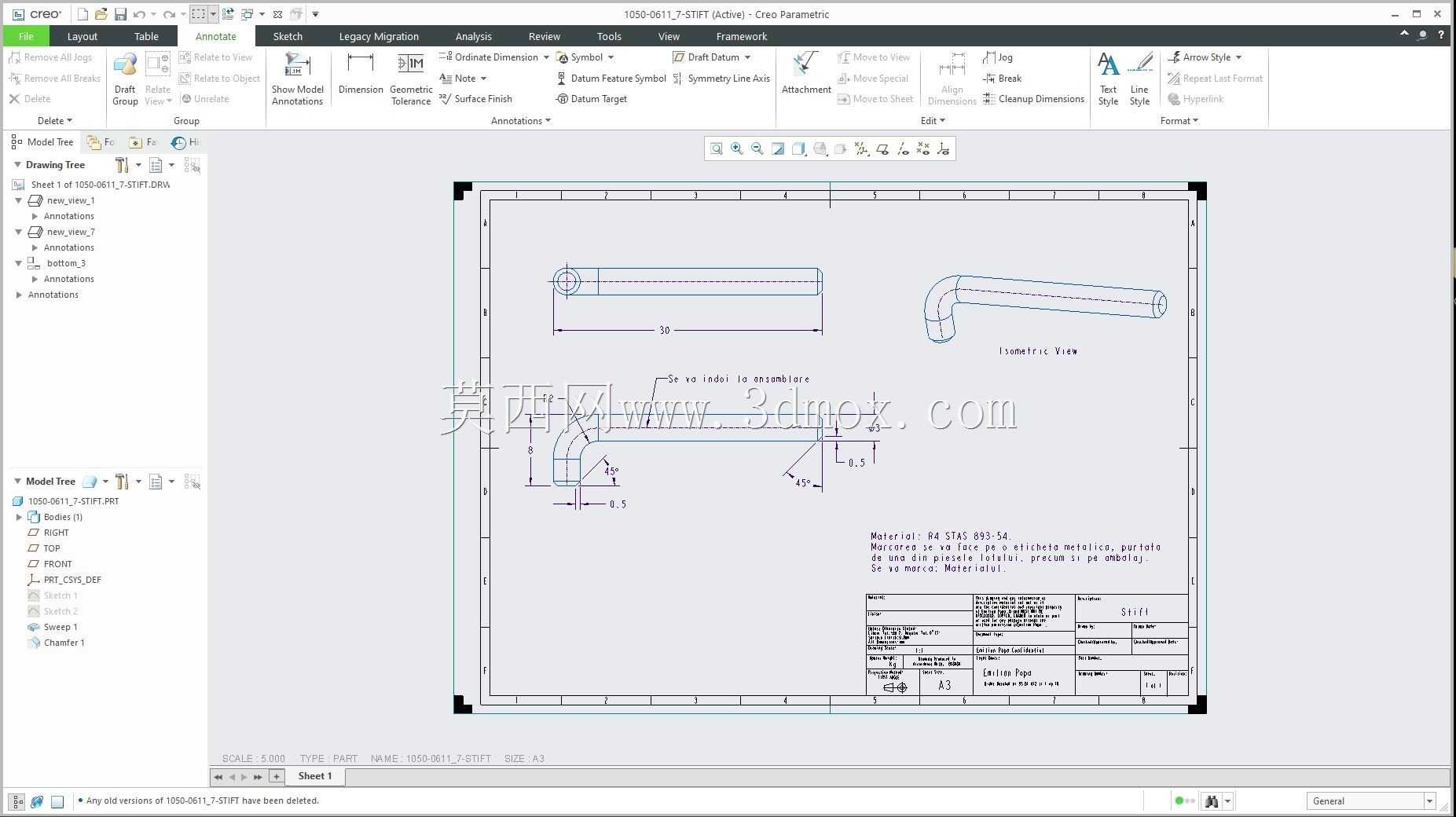
Task: Toggle point display in graphics toolbar
Action: [x=923, y=148]
